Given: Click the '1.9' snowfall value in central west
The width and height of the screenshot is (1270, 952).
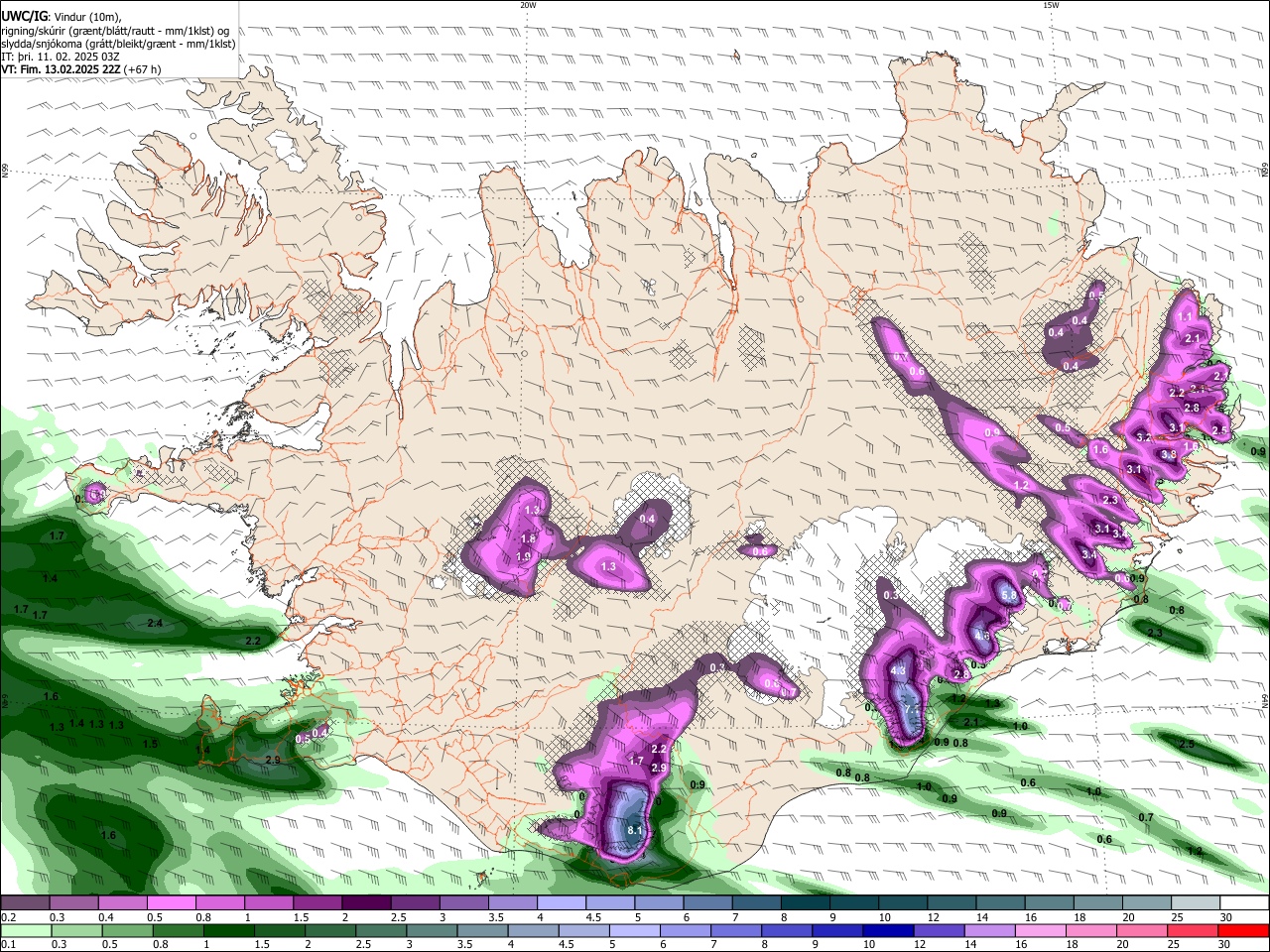Looking at the screenshot, I should click(x=524, y=557).
